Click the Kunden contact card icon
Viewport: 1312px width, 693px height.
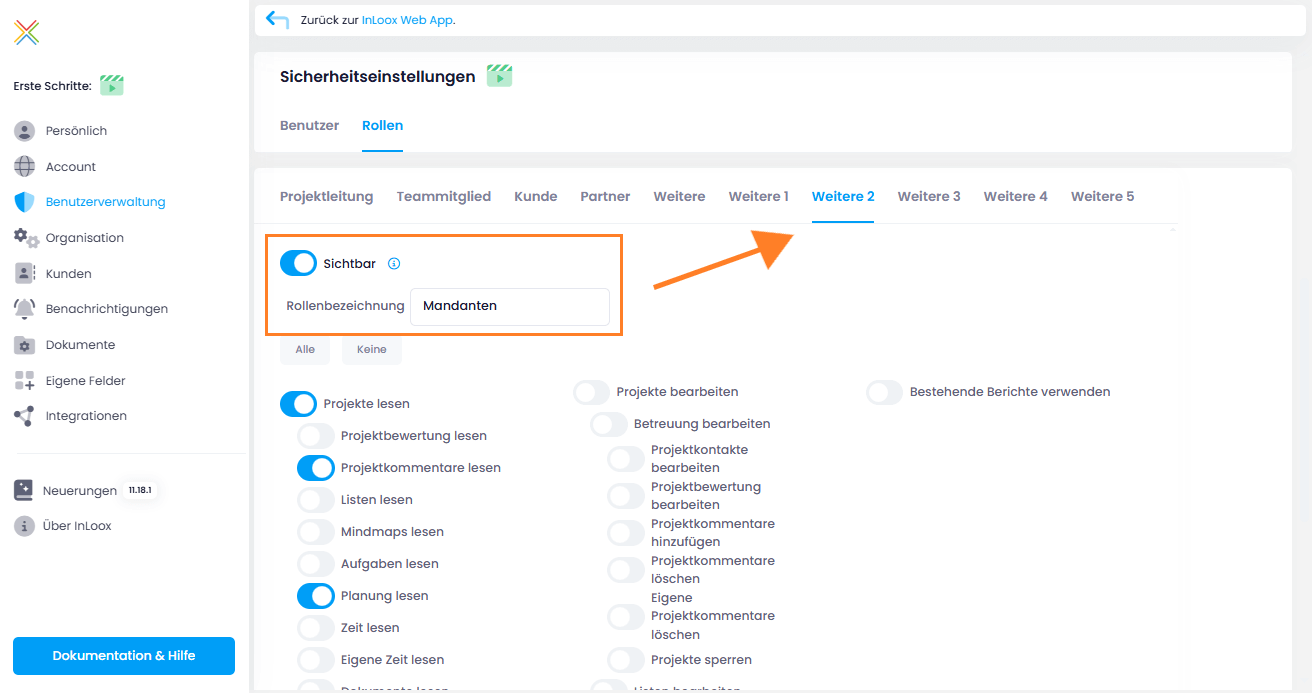25,273
